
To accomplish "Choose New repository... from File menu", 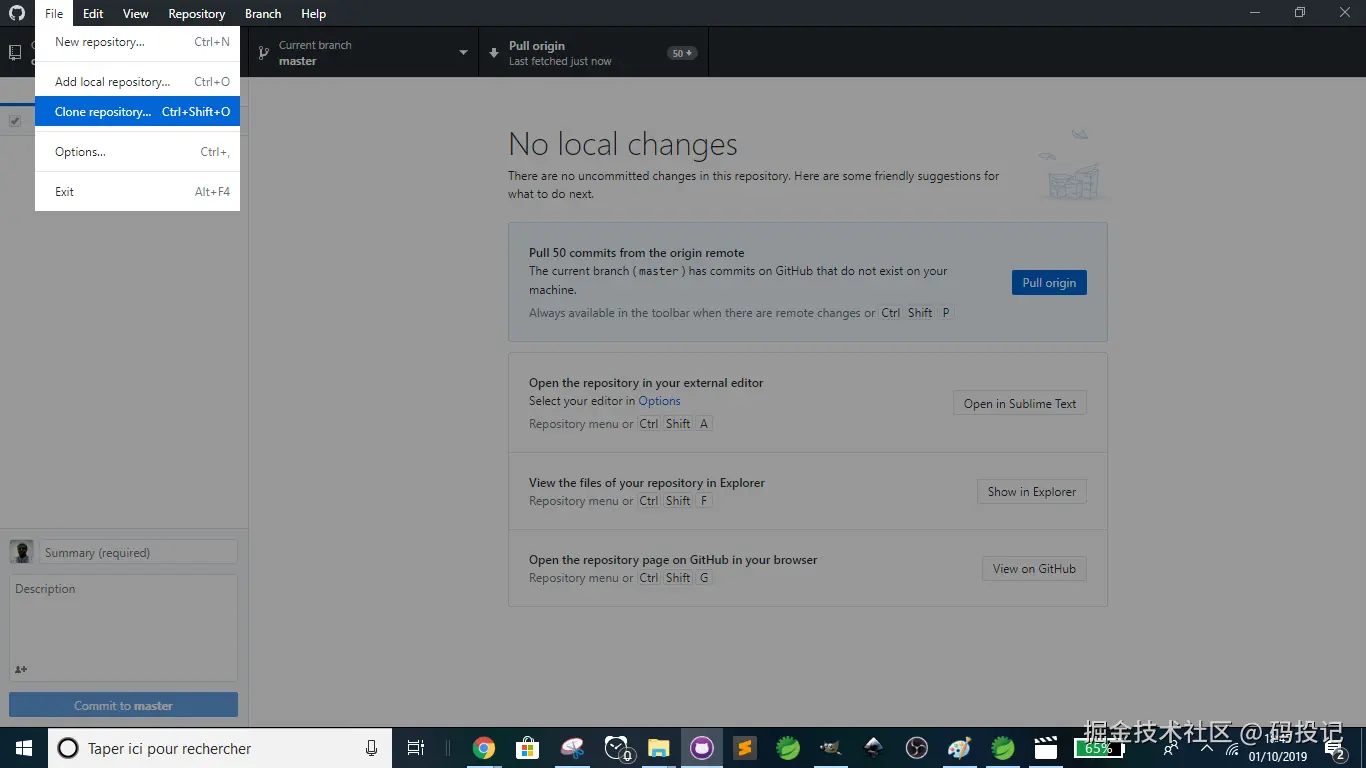I will [x=137, y=42].
